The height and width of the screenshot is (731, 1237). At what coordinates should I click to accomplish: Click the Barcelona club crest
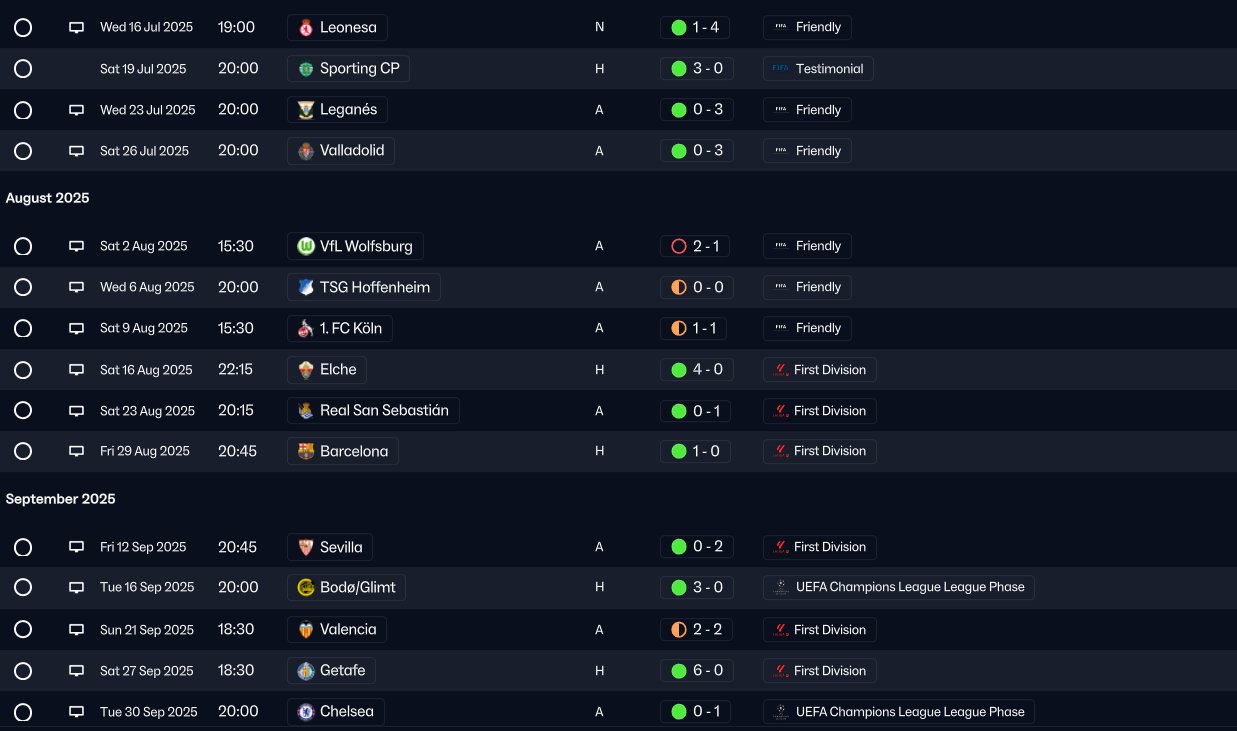tap(306, 451)
